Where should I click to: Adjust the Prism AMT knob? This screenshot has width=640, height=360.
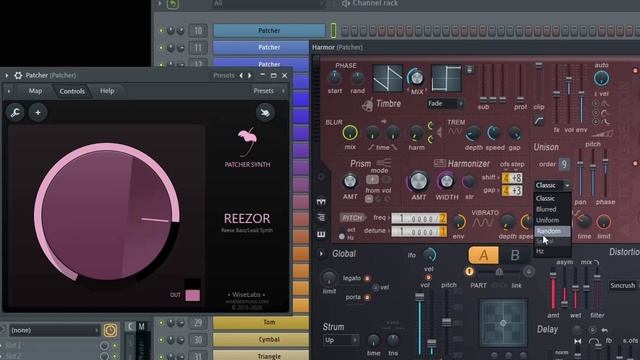pos(350,182)
